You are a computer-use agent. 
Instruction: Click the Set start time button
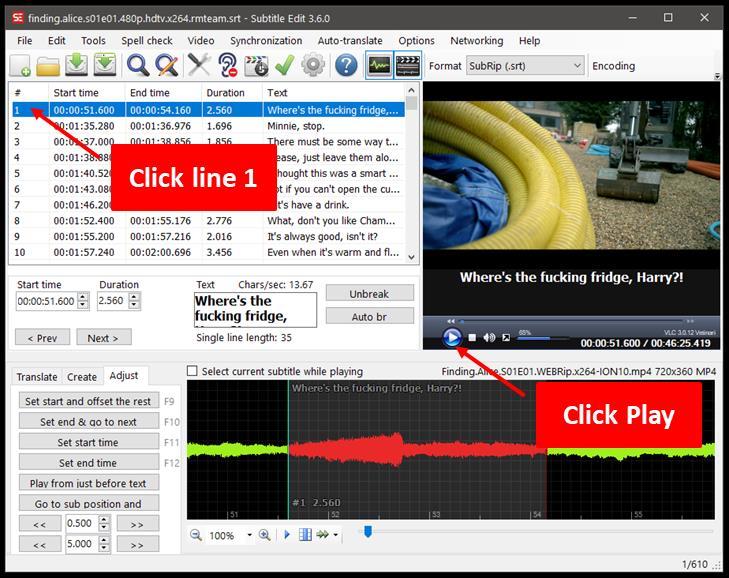click(87, 443)
